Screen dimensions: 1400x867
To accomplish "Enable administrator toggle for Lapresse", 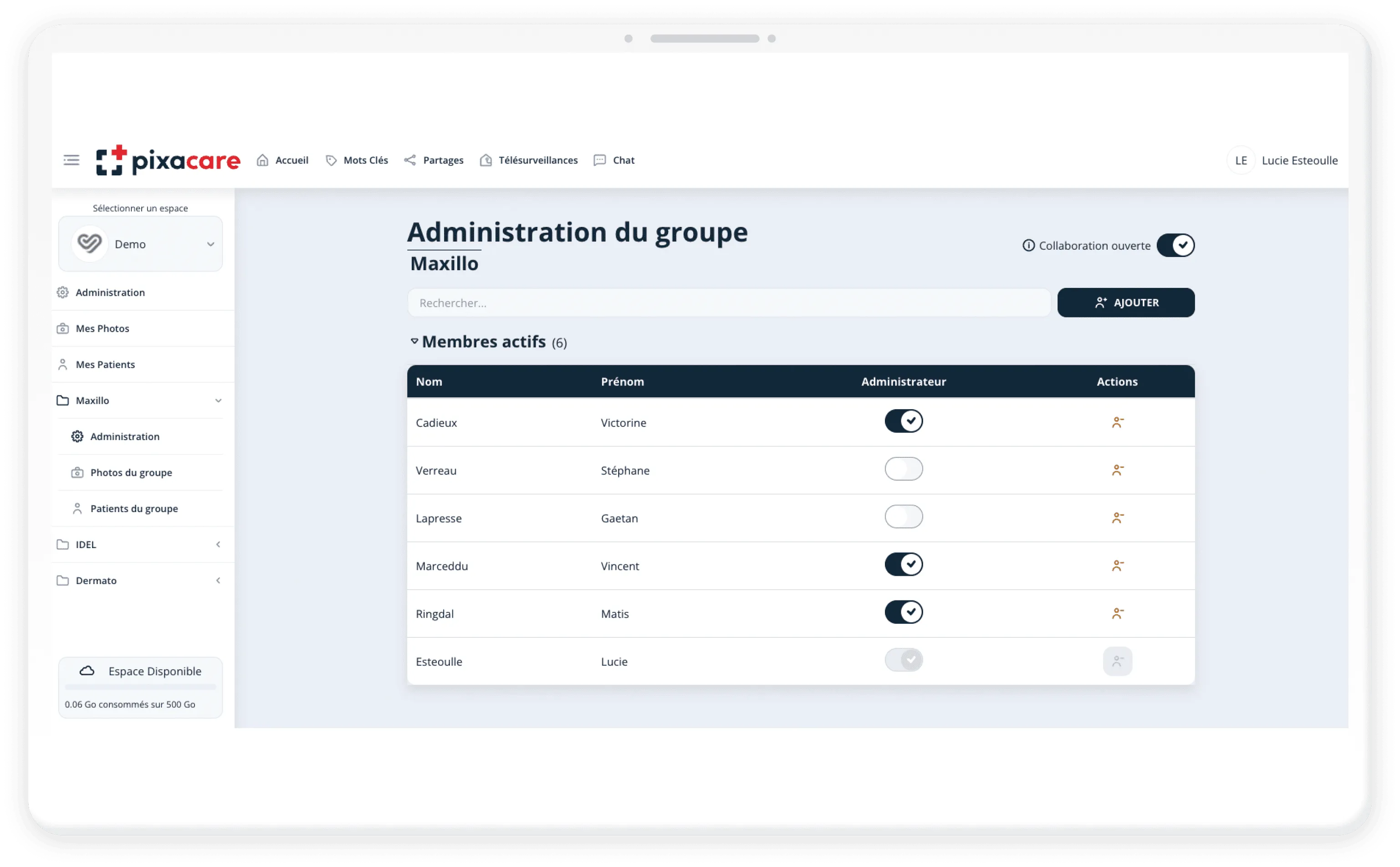I will tap(904, 517).
